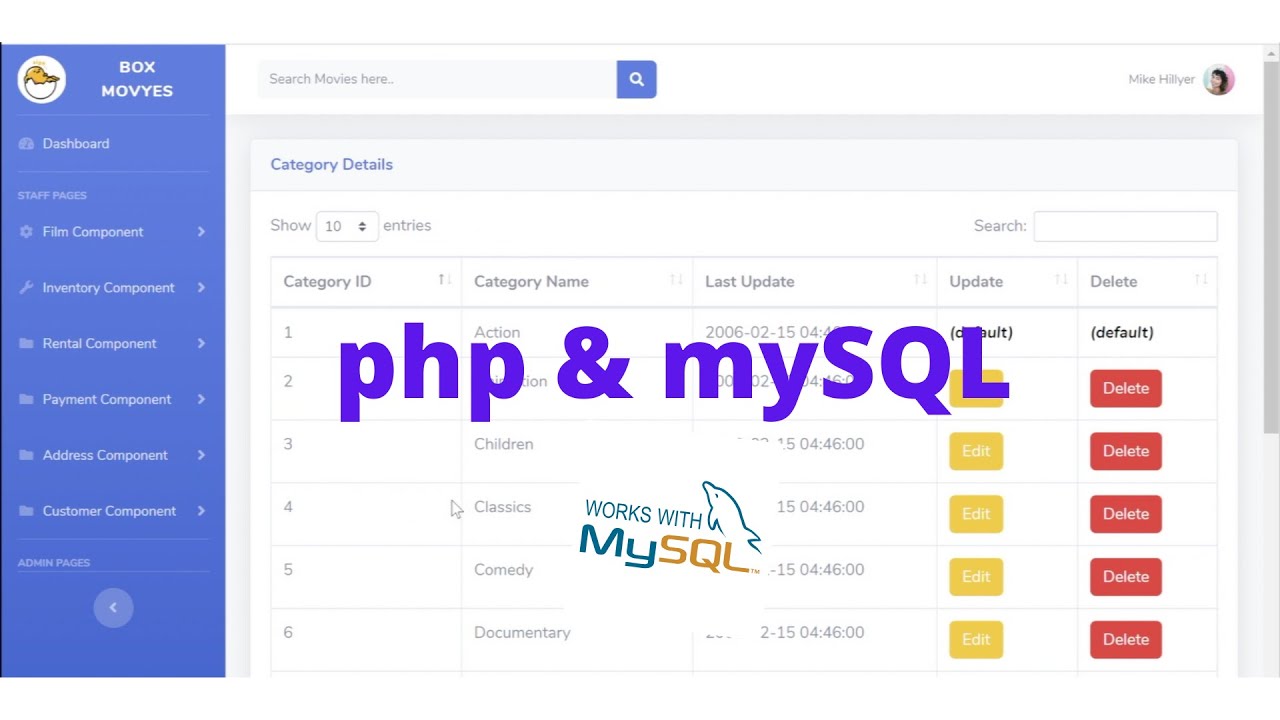Sort by Category Name column arrows
The height and width of the screenshot is (720, 1280).
(x=676, y=280)
